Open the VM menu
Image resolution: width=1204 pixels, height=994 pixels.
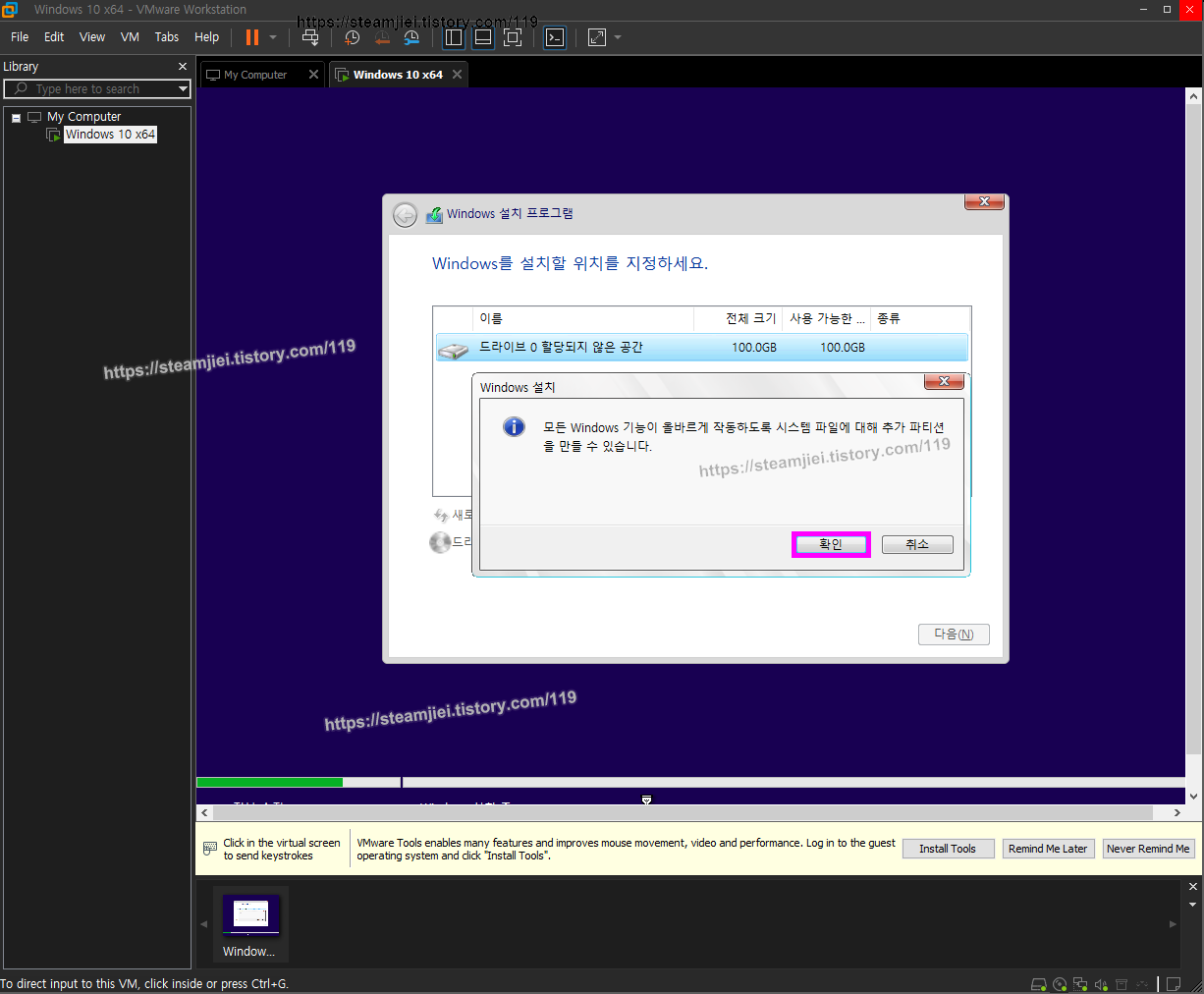[x=130, y=37]
